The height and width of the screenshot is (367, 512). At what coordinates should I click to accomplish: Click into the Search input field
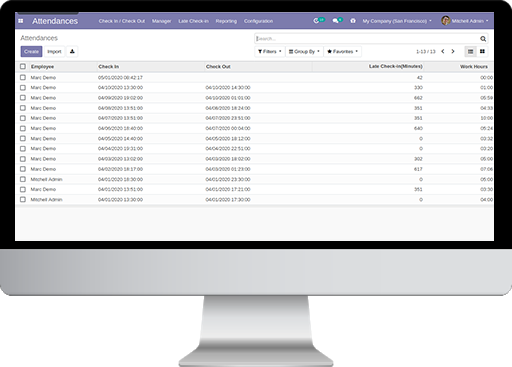click(x=367, y=39)
